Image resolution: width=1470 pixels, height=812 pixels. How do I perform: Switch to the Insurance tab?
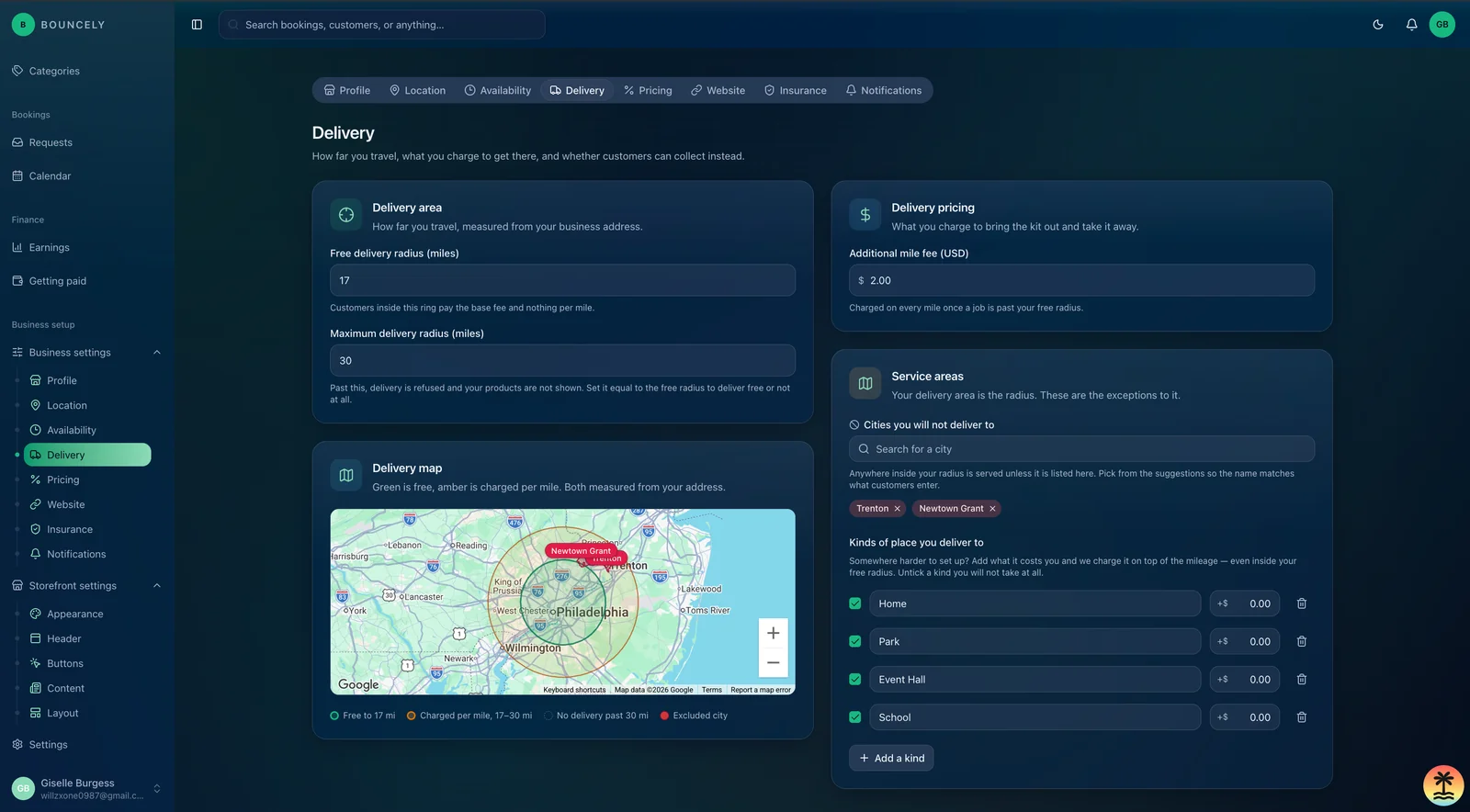(x=796, y=90)
